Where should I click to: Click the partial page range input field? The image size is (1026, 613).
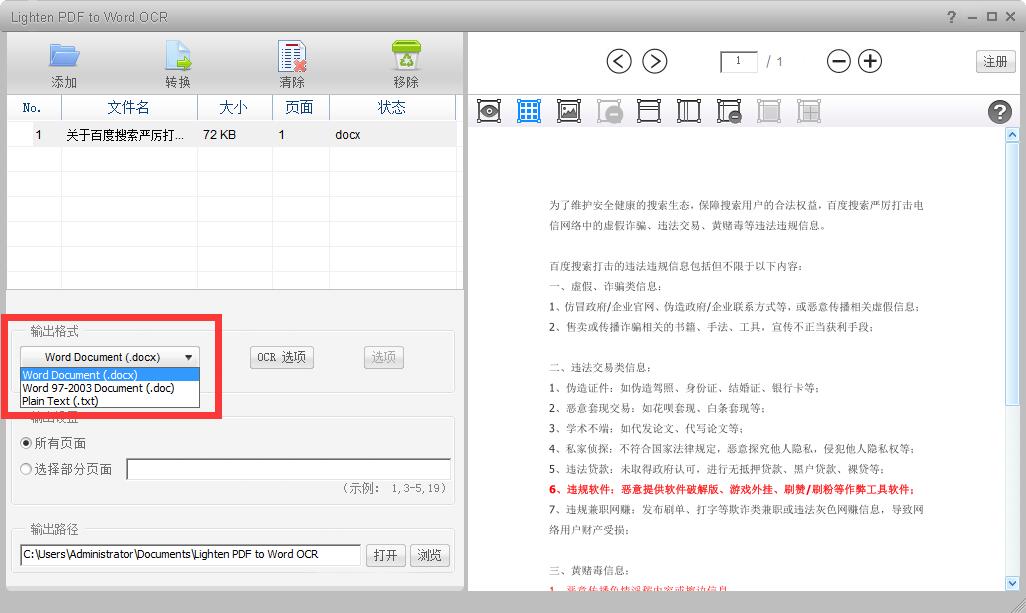point(289,469)
